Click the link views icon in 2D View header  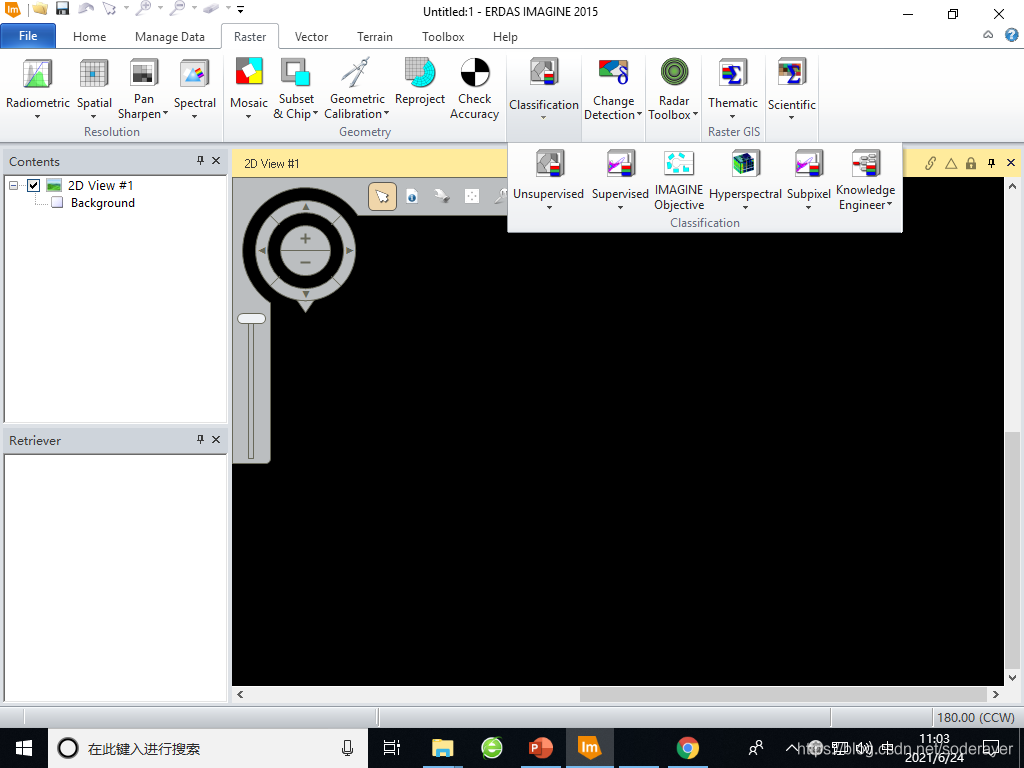tap(930, 163)
